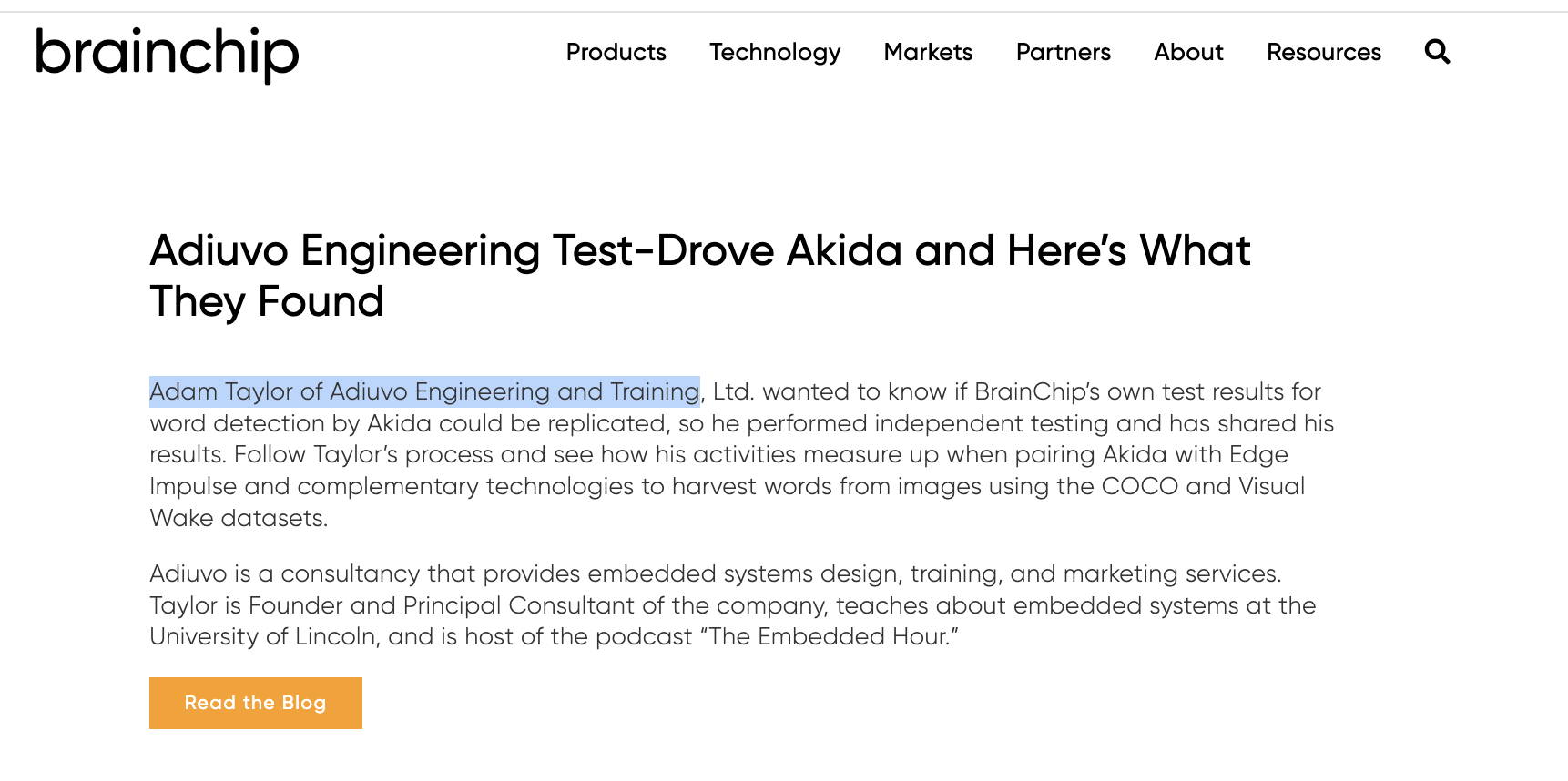
Task: Open the Products menu
Action: 616,52
